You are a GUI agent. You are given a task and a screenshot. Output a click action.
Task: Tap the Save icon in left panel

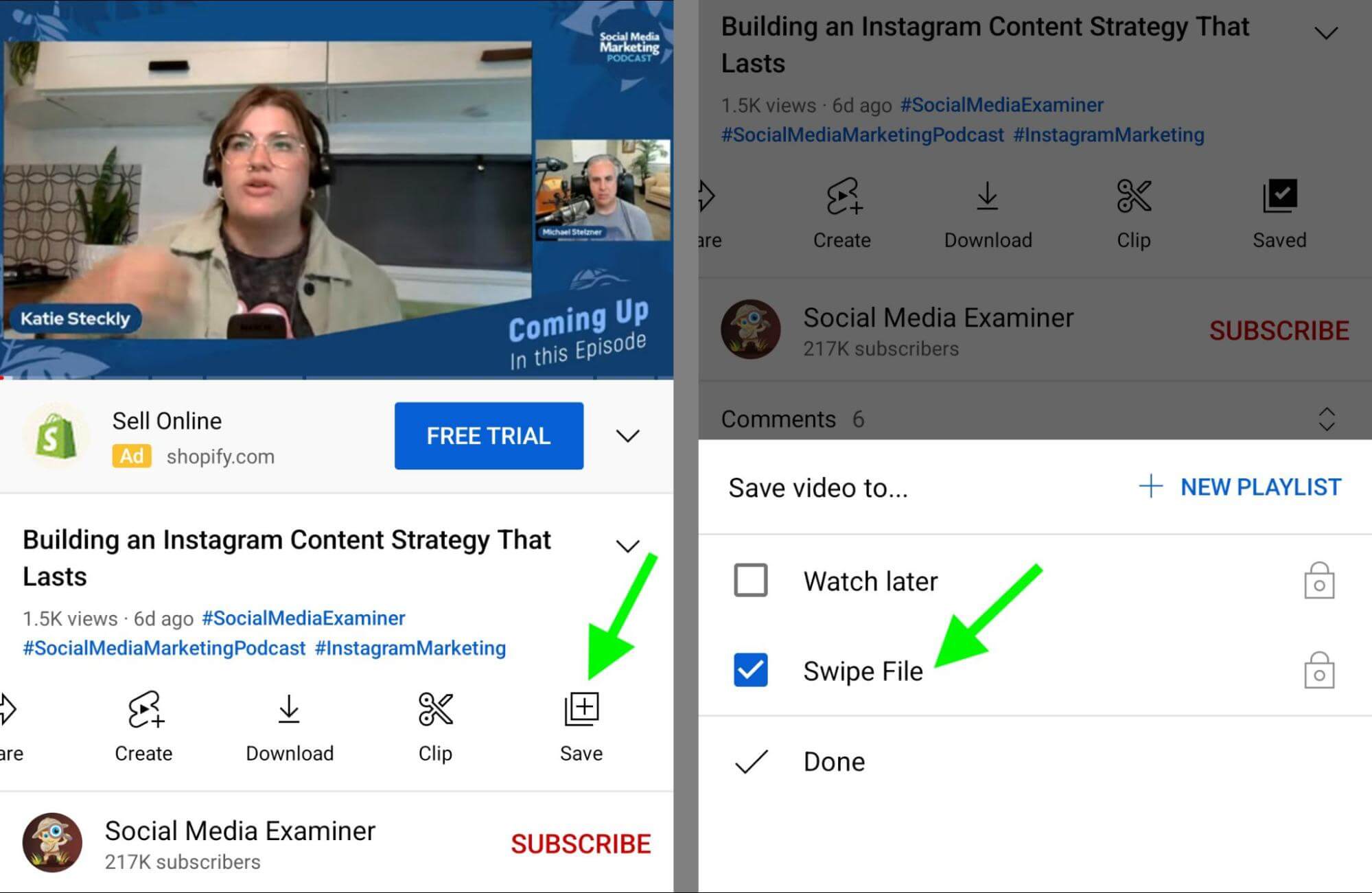(581, 709)
